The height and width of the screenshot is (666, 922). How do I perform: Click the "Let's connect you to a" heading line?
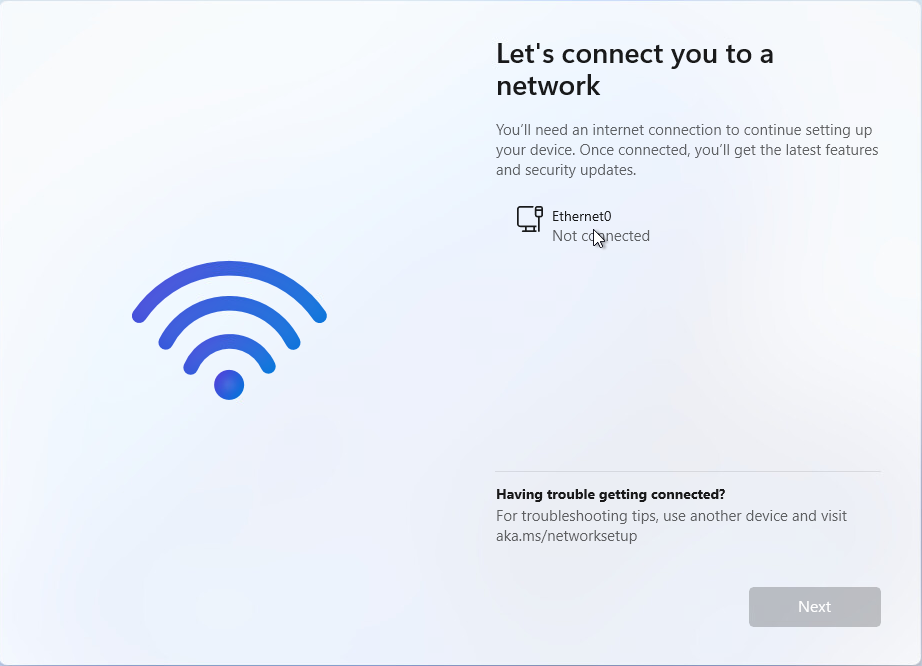(x=634, y=54)
